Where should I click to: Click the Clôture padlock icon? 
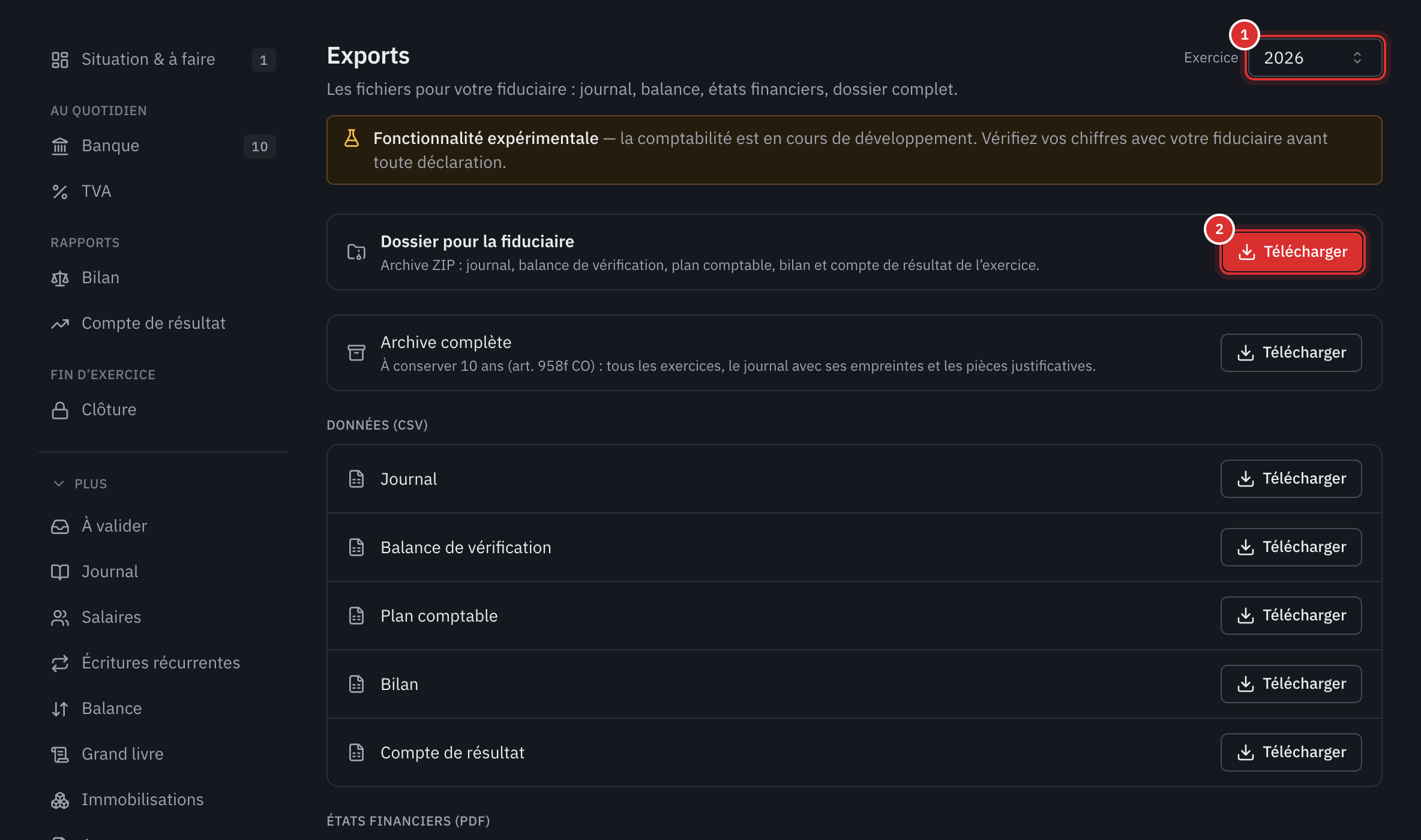[x=60, y=410]
